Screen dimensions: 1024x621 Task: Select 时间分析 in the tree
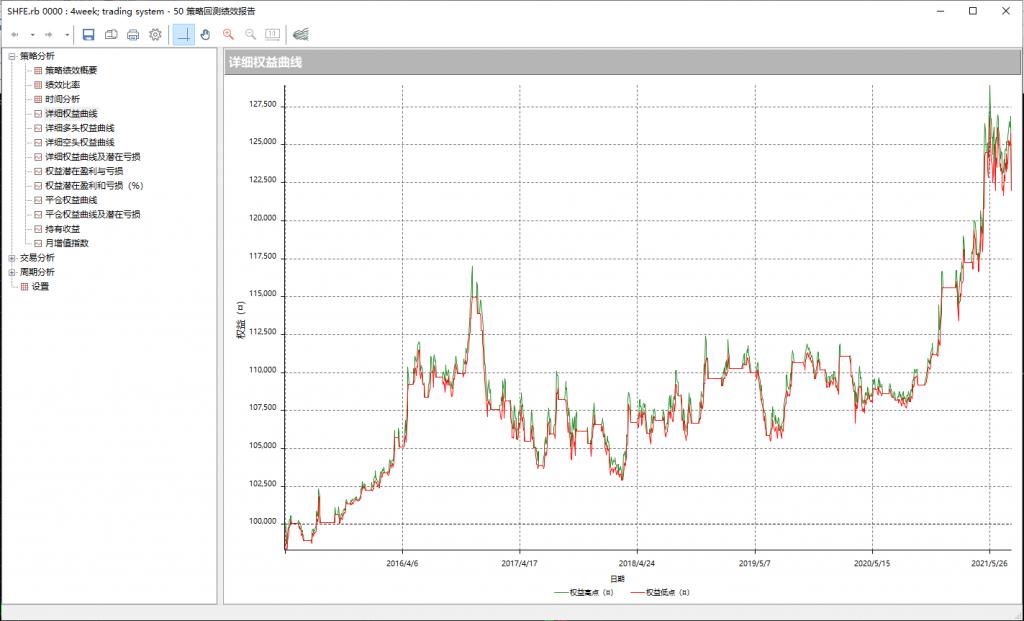click(63, 99)
